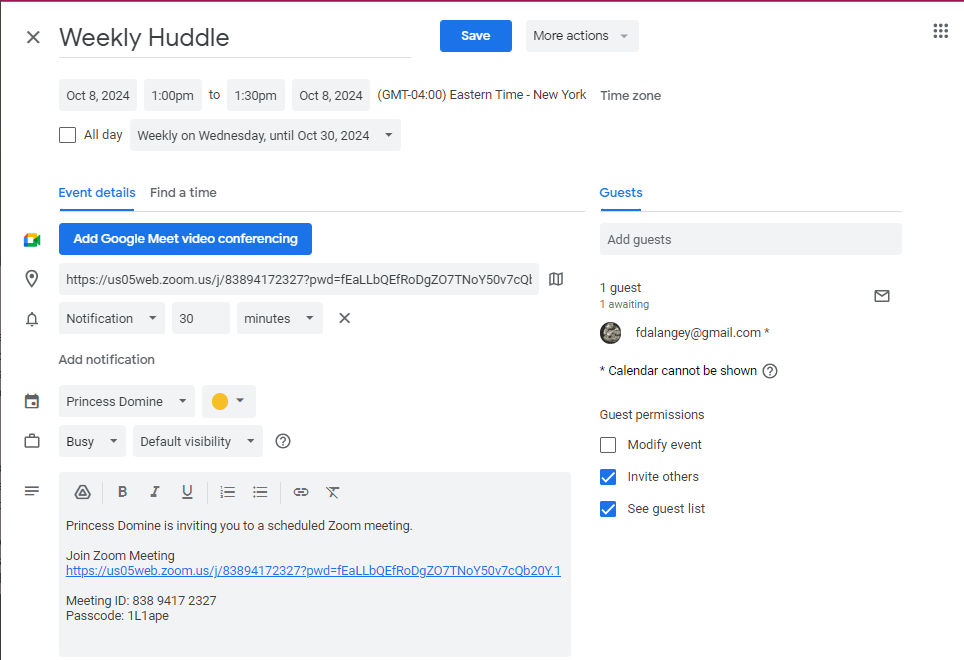Image resolution: width=964 pixels, height=660 pixels.
Task: Click the Google Drive attachment icon
Action: coord(83,492)
